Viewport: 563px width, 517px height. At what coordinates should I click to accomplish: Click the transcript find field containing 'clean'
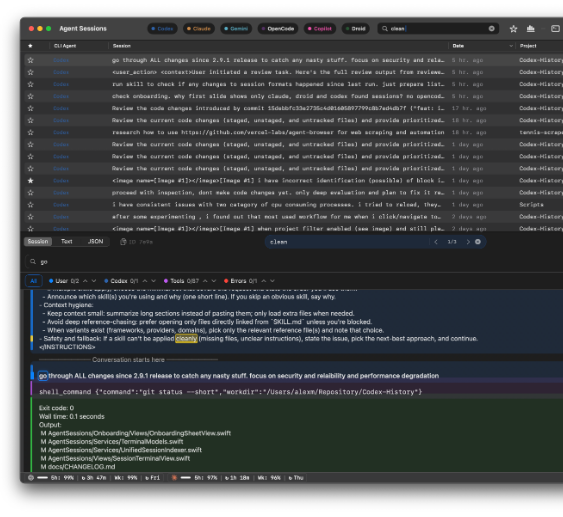click(346, 242)
